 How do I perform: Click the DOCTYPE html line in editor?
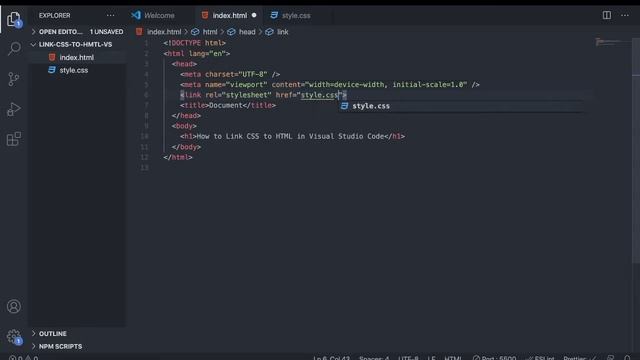pyautogui.click(x=195, y=43)
